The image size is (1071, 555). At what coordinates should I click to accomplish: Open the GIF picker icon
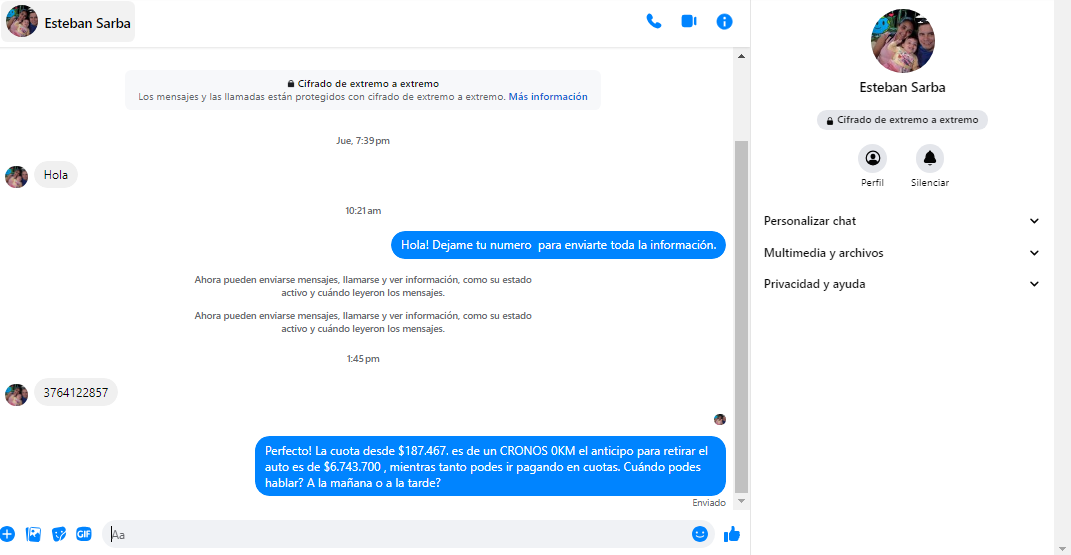click(84, 534)
